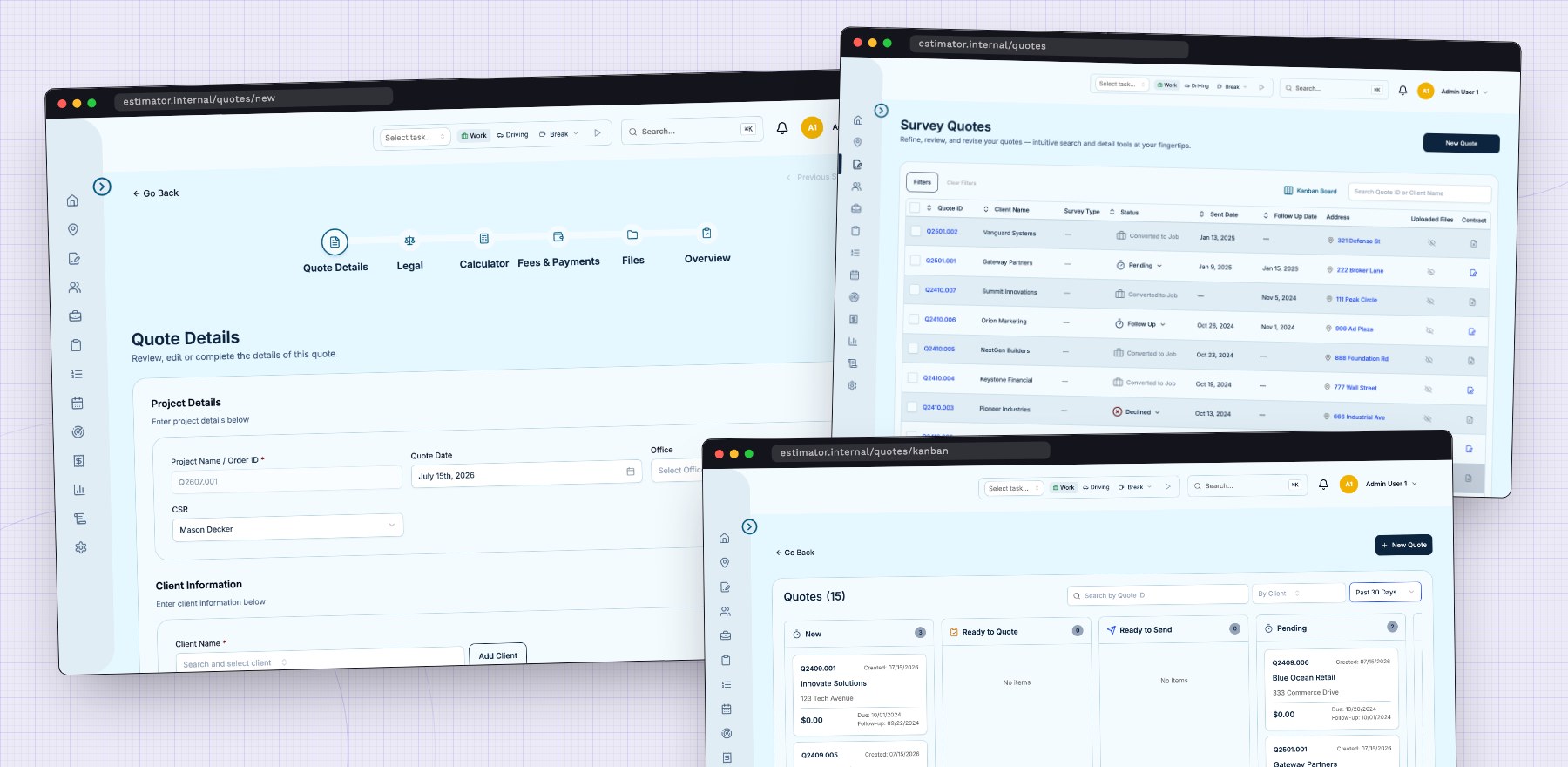The image size is (1568, 767).
Task: Tick the select-all checkbox in Survey Quotes header
Action: click(x=915, y=207)
